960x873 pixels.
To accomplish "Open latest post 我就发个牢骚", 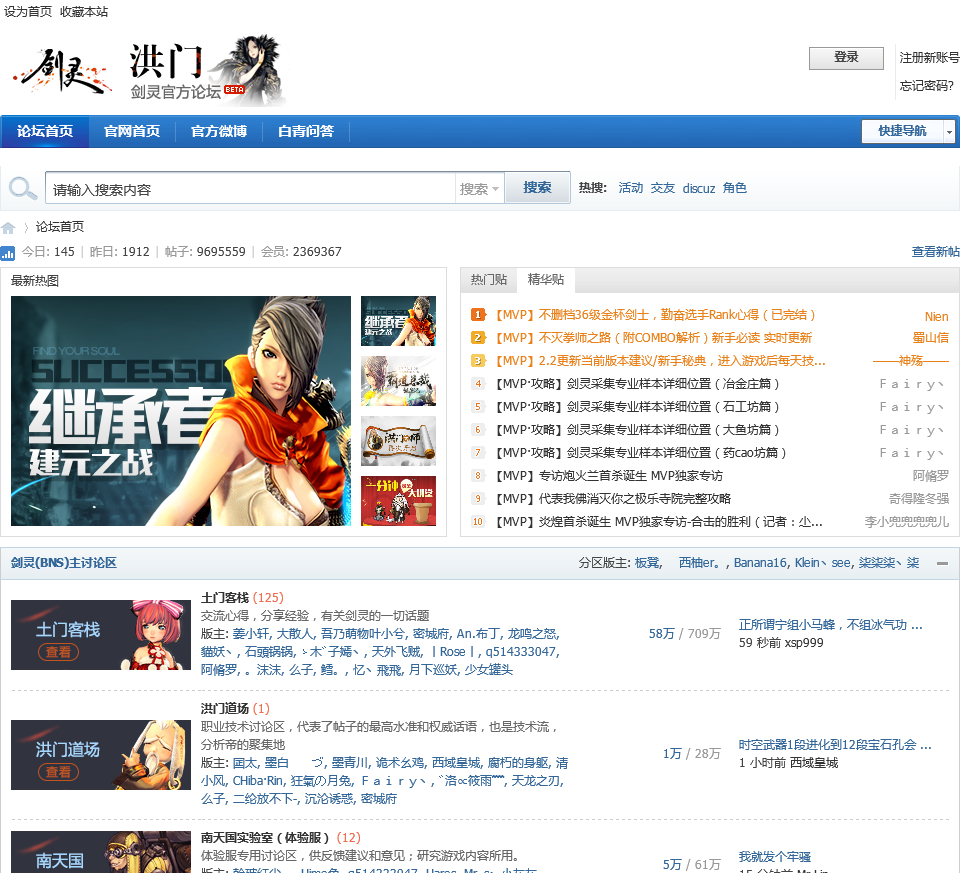I will pos(774,856).
